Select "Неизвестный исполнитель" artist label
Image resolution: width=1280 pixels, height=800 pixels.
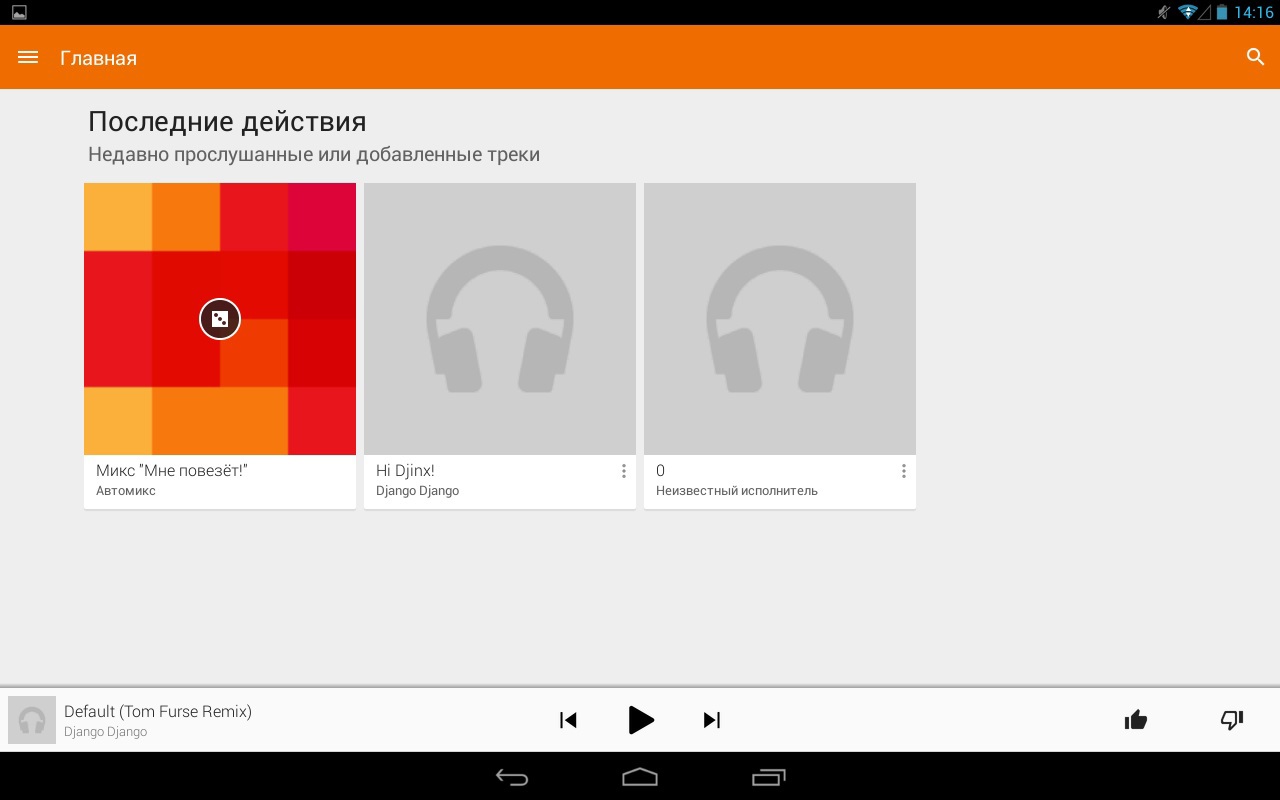coord(737,491)
